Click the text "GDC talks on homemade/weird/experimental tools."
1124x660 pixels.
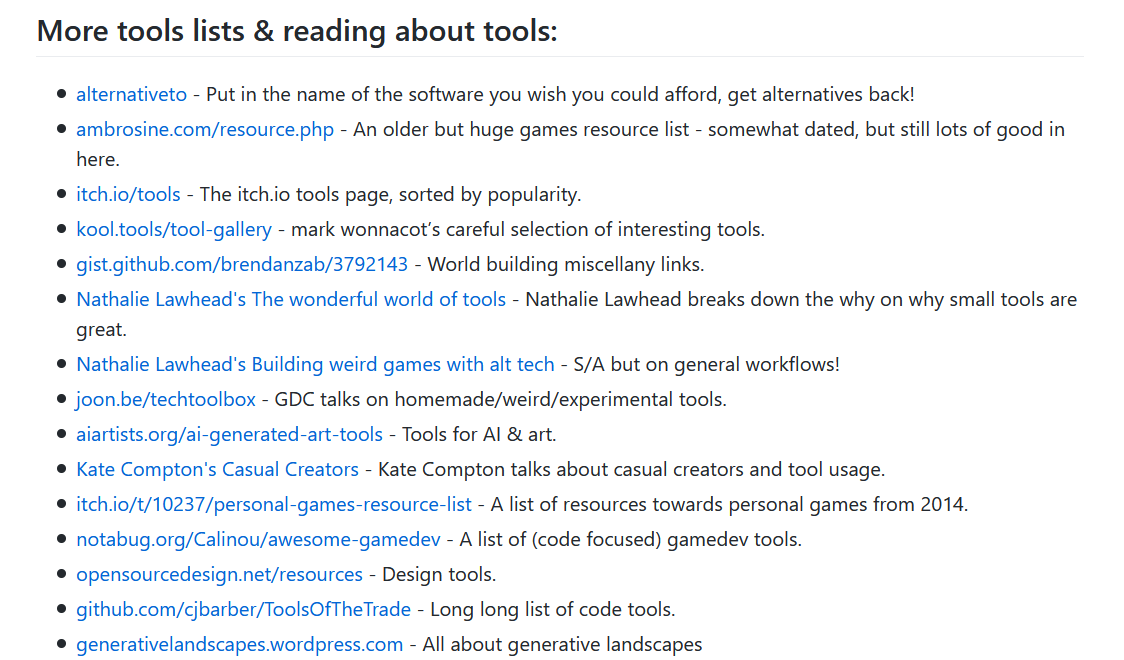500,400
